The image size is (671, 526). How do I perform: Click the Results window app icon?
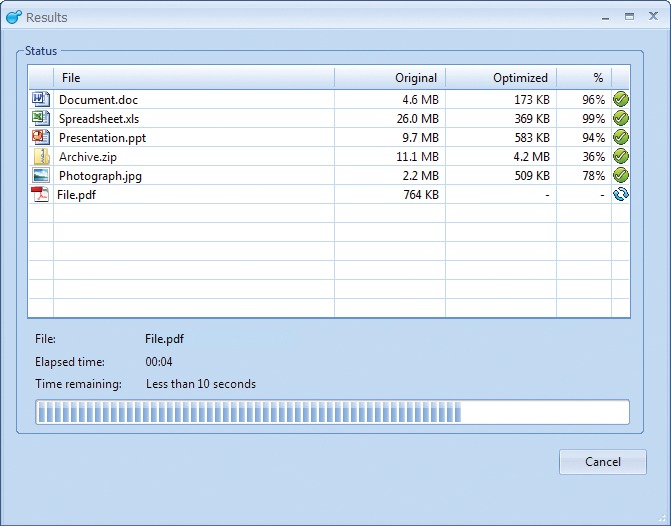[x=14, y=17]
